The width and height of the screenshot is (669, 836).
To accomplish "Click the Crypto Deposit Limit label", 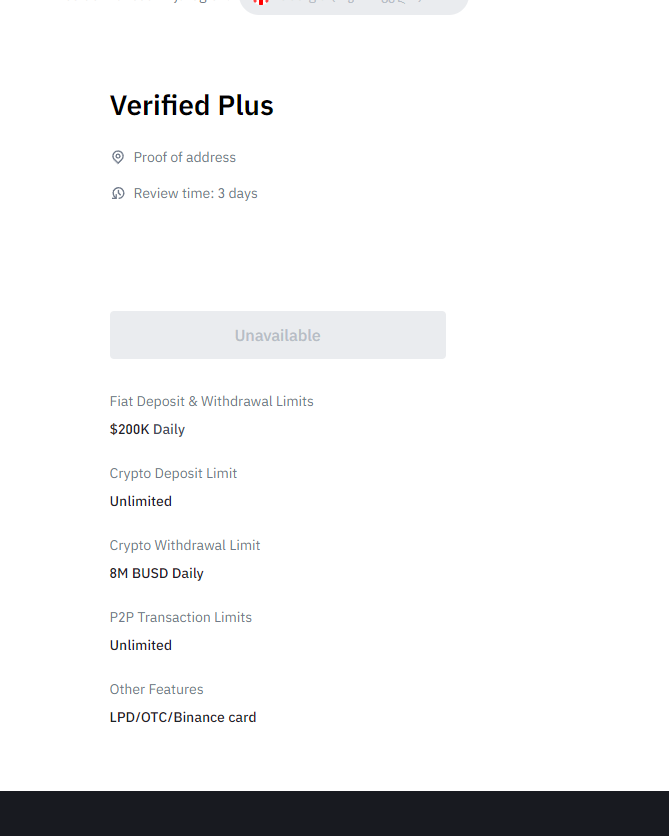I will (173, 473).
